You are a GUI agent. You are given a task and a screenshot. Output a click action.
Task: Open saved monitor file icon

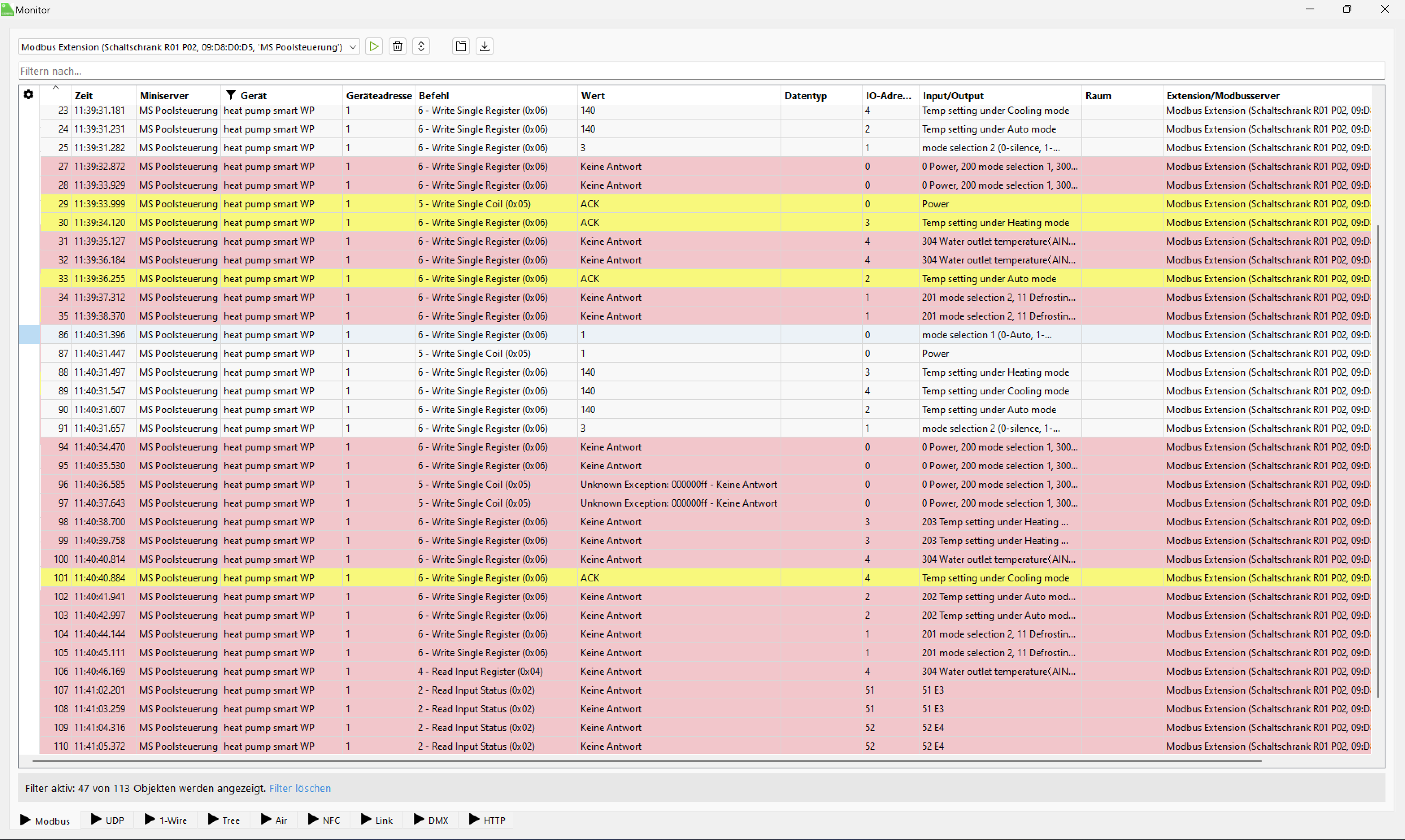tap(461, 46)
